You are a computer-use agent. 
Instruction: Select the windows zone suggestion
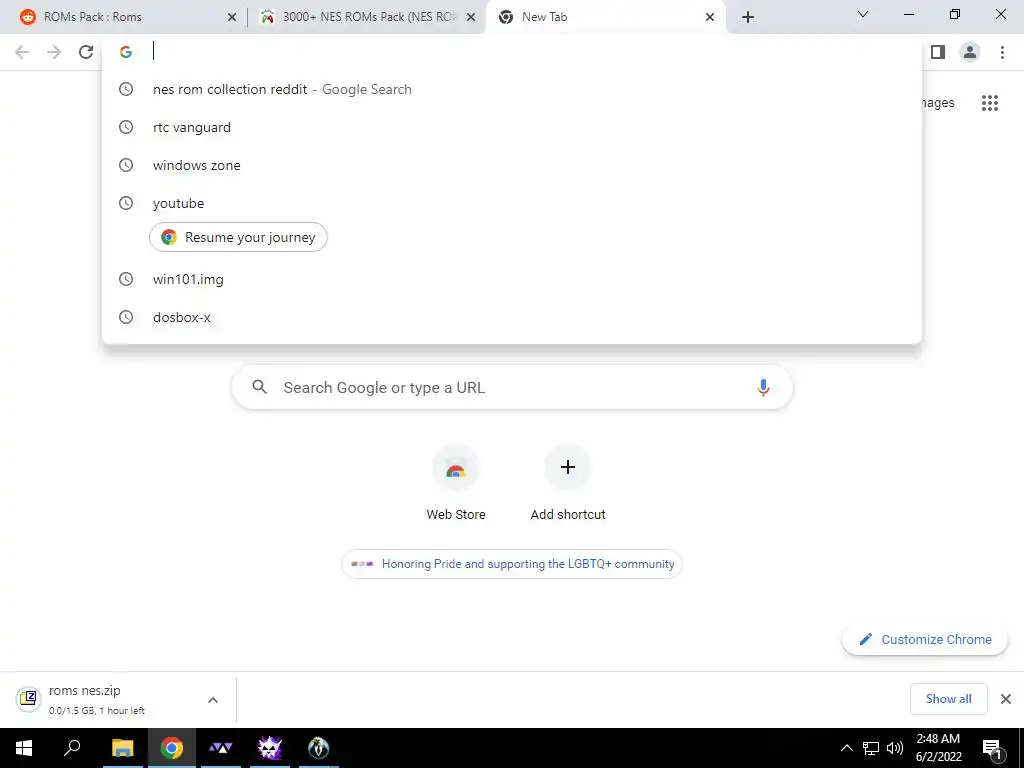512,165
